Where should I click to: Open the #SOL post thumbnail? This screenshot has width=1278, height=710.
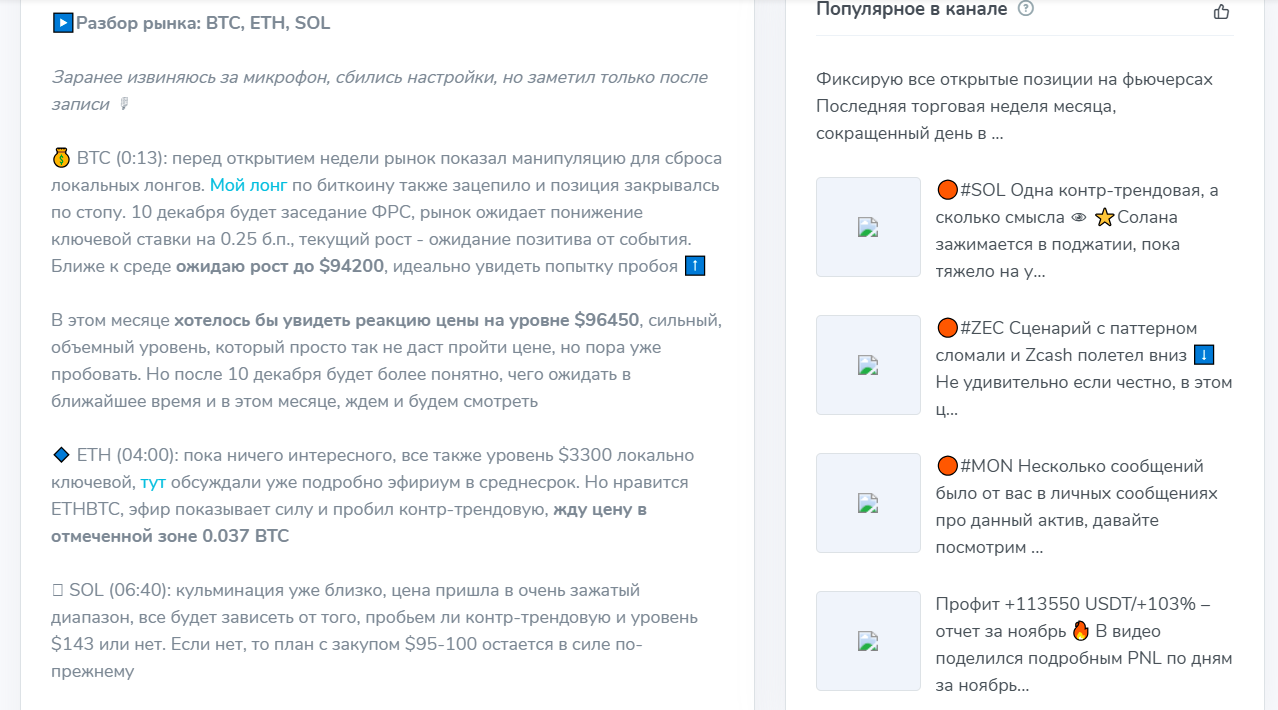tap(868, 227)
